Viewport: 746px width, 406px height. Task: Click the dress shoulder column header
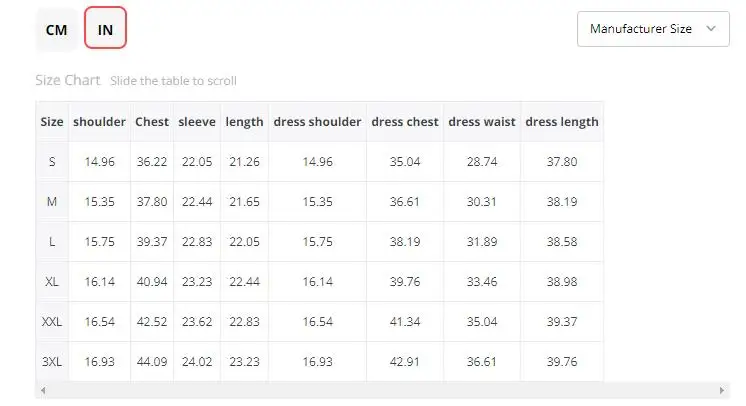[x=317, y=122]
